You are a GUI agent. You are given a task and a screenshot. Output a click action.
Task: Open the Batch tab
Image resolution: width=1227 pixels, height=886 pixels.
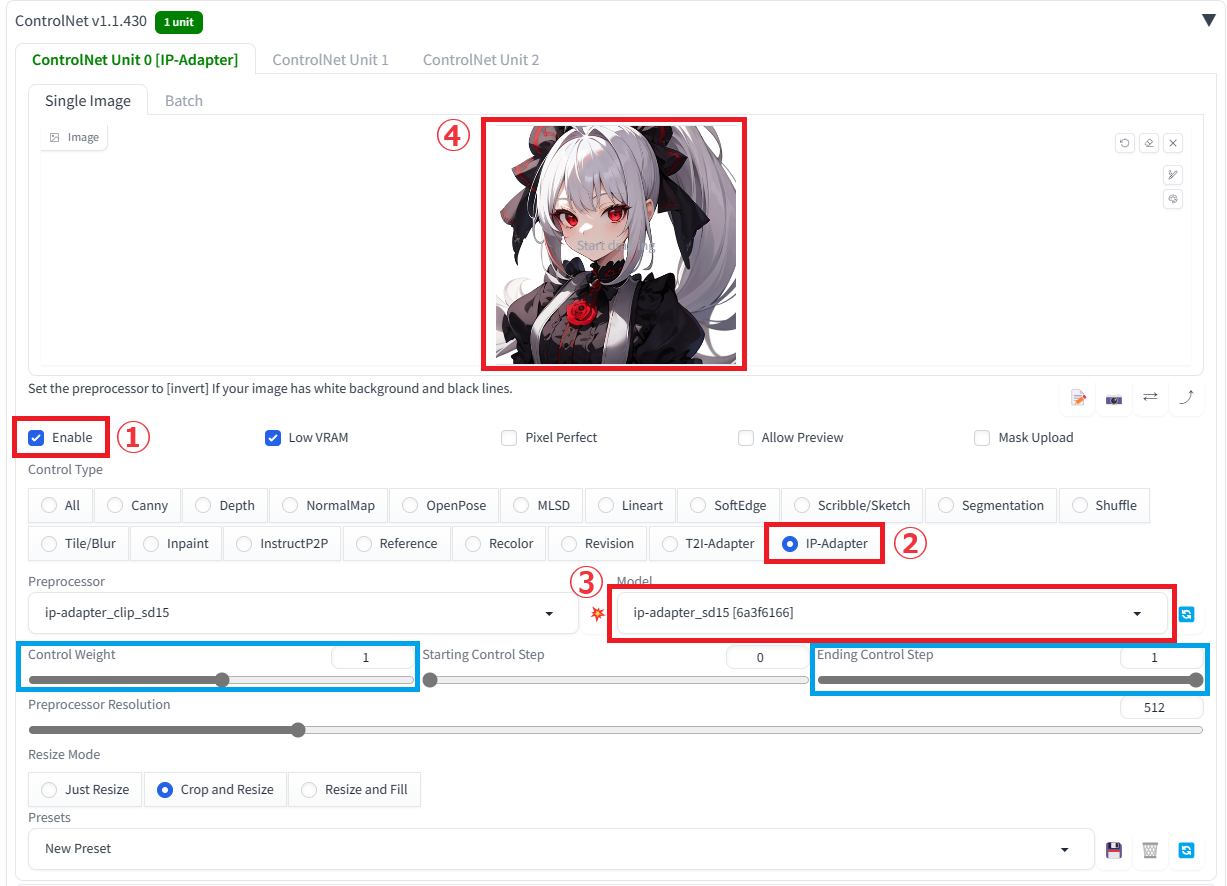[x=183, y=100]
